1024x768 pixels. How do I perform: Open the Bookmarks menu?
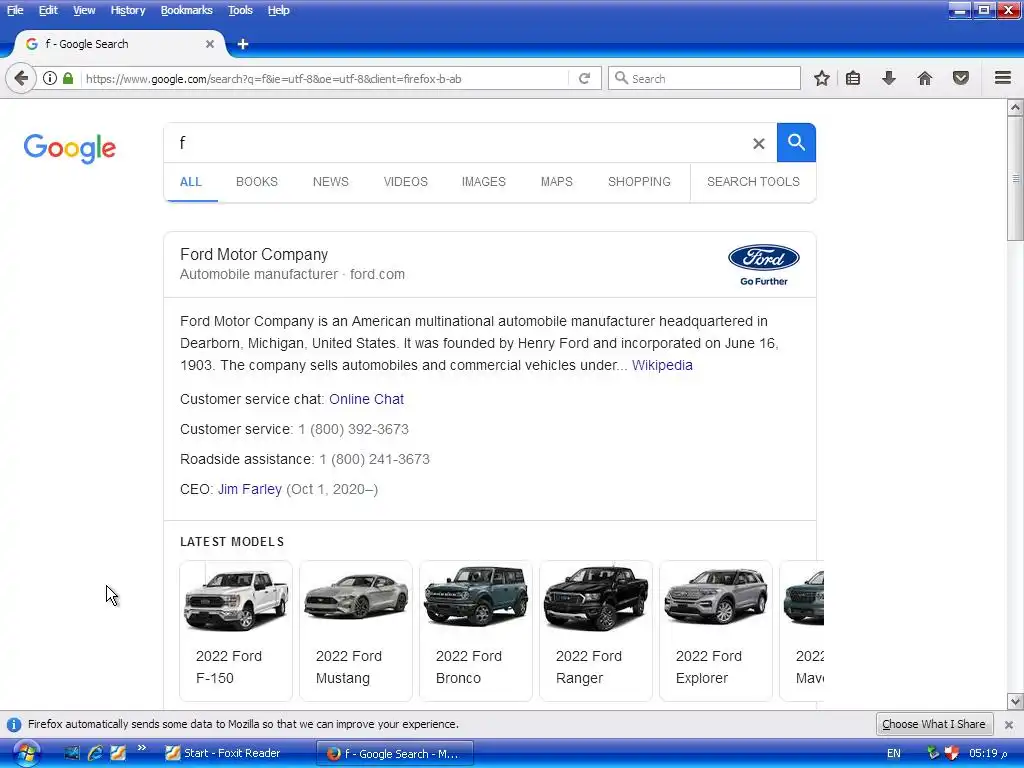tap(187, 10)
